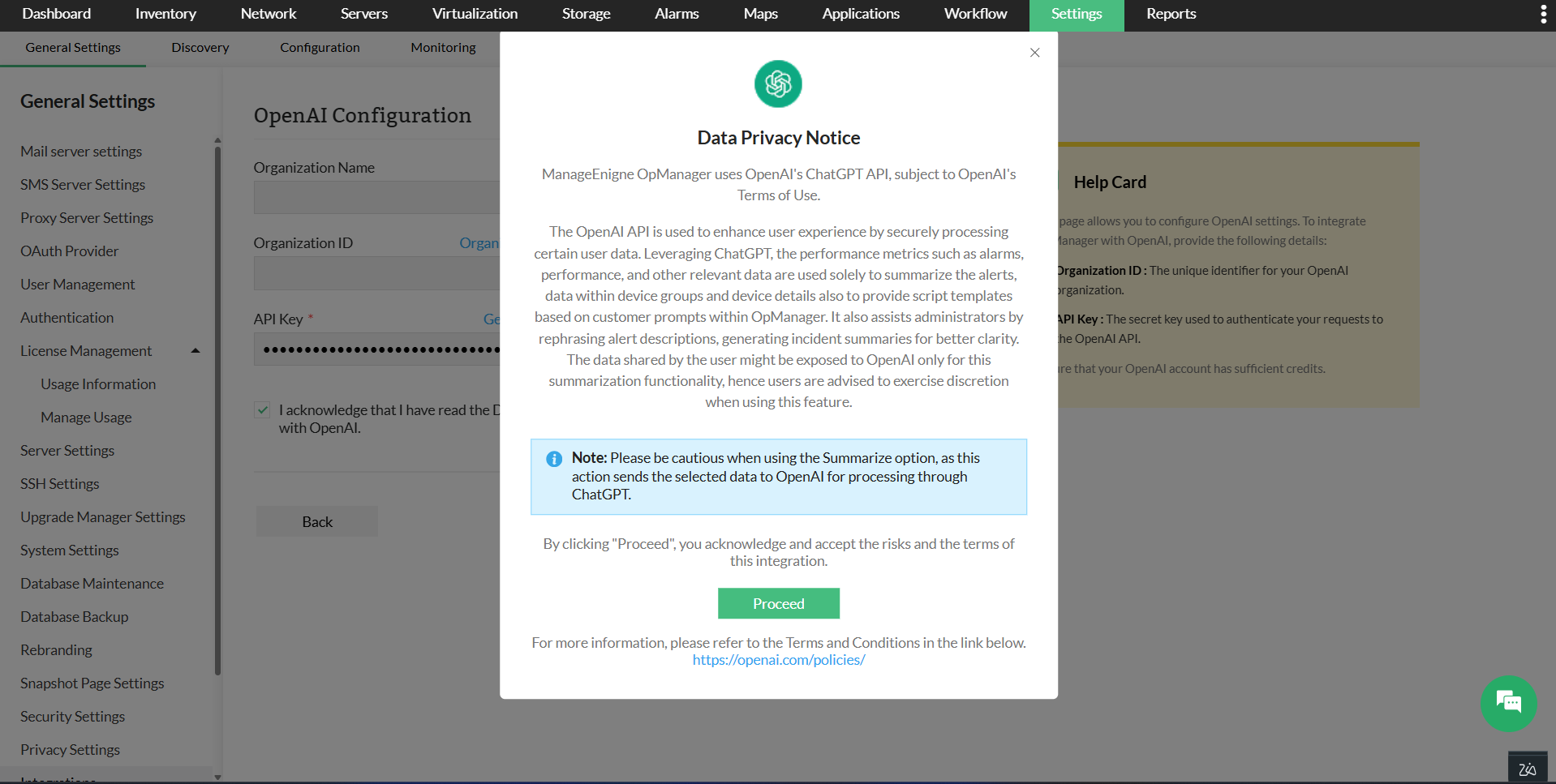The image size is (1556, 784).
Task: Toggle the acknowledgment checkbox
Action: pos(262,409)
